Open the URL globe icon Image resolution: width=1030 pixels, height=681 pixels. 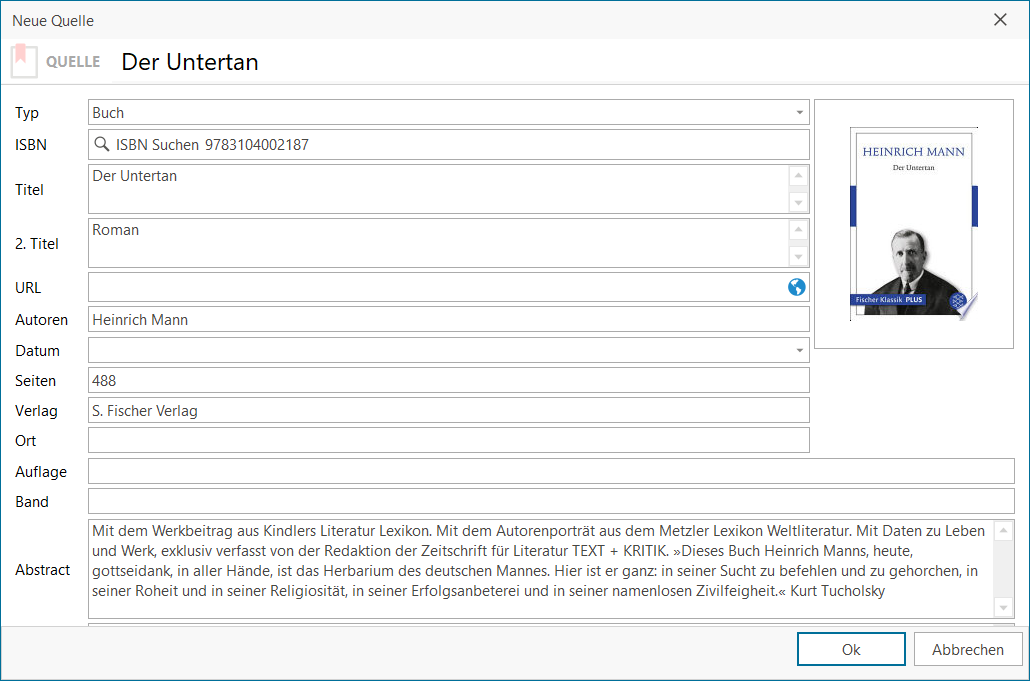(x=796, y=287)
